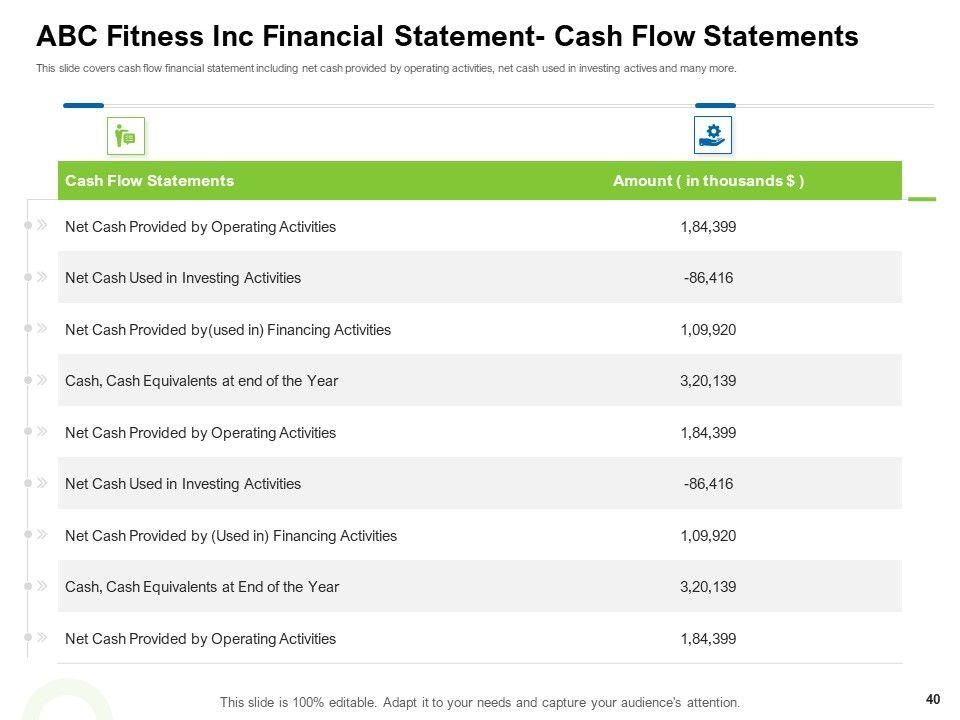Click chevron bullet beside first Investing Activities row

tap(42, 277)
